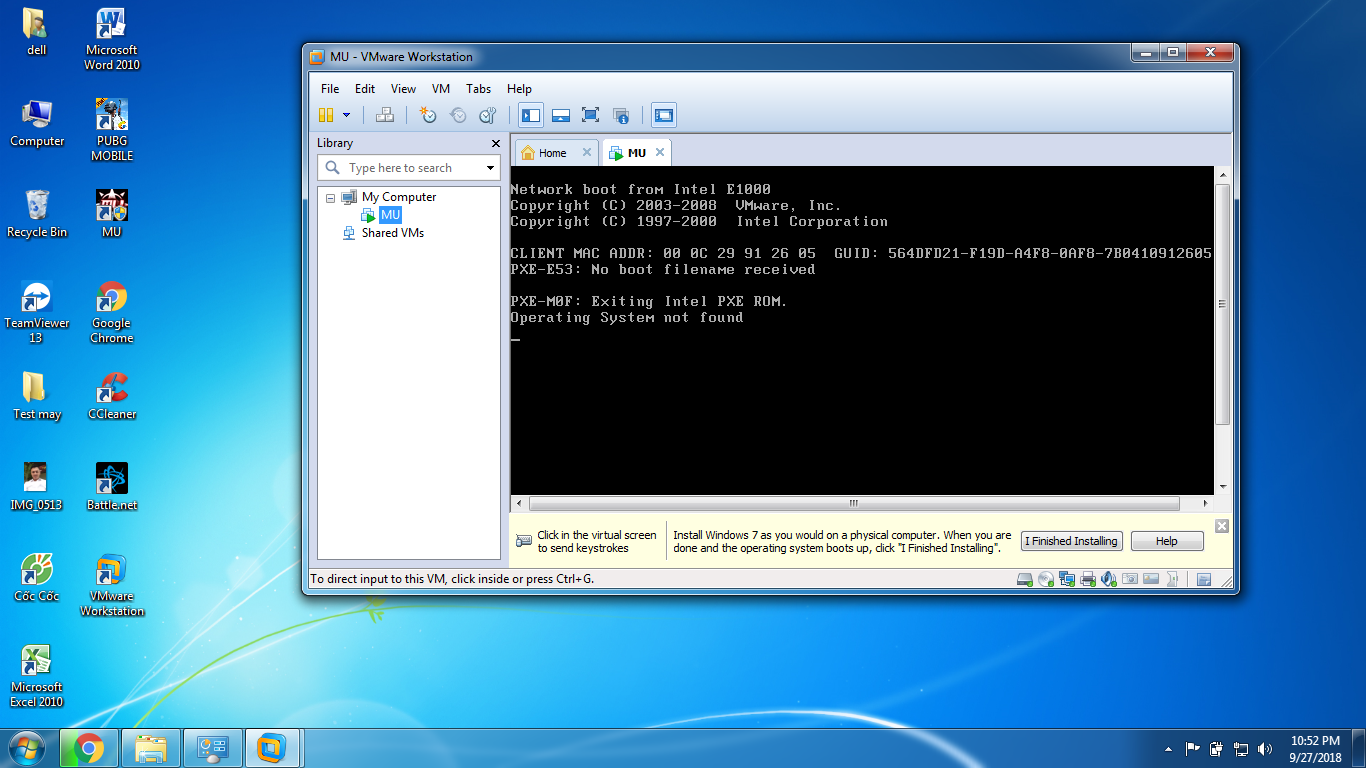The width and height of the screenshot is (1366, 768).
Task: Click the console horizontal scrollbar
Action: tap(853, 504)
